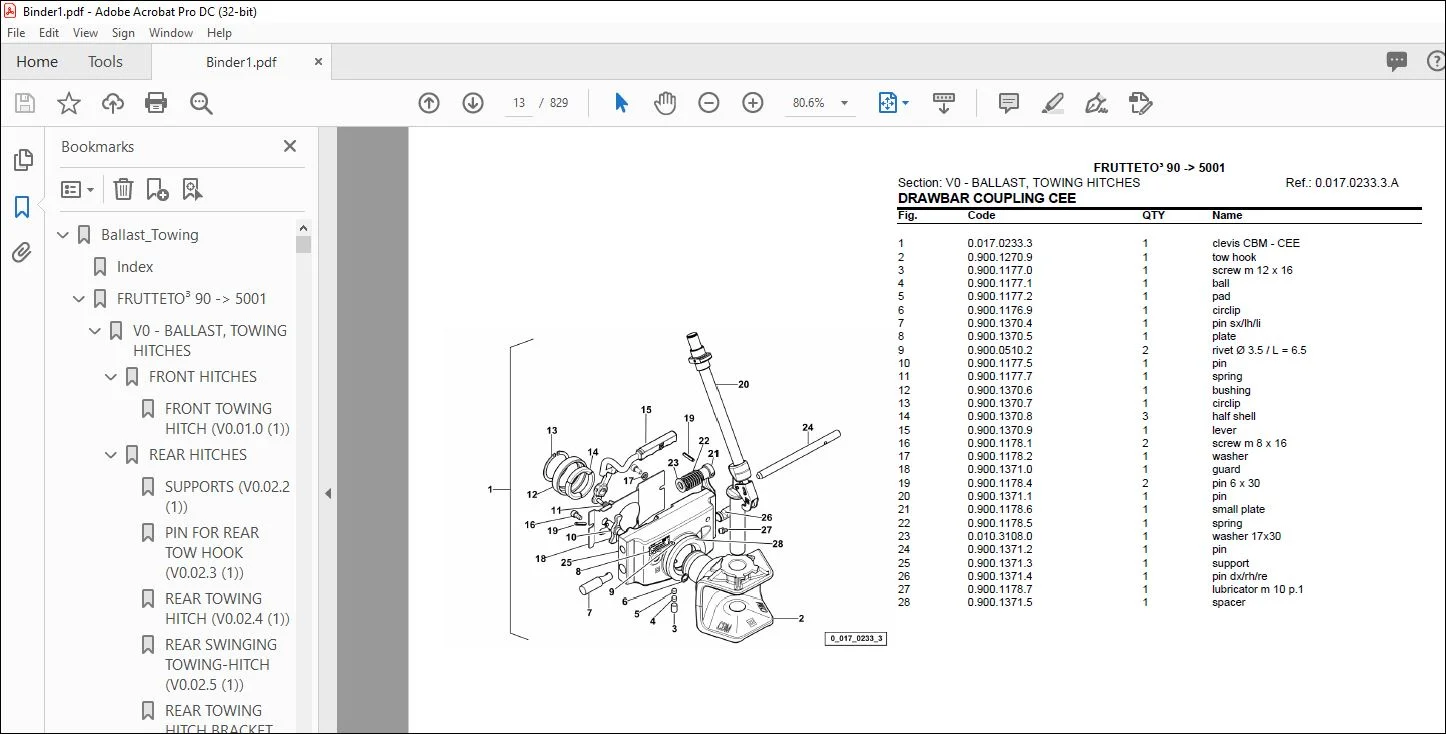Select the REAR HITCHES bookmark label
Viewport: 1446px width, 734px height.
[198, 455]
